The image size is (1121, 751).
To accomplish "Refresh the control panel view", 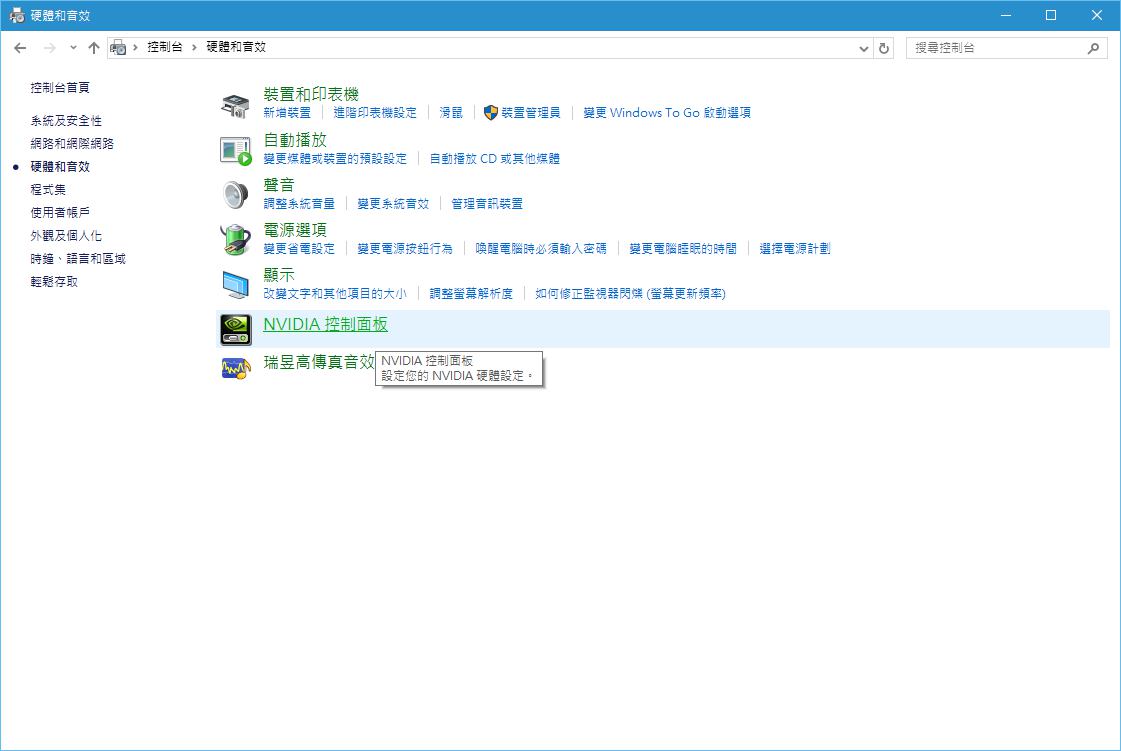I will (x=883, y=48).
